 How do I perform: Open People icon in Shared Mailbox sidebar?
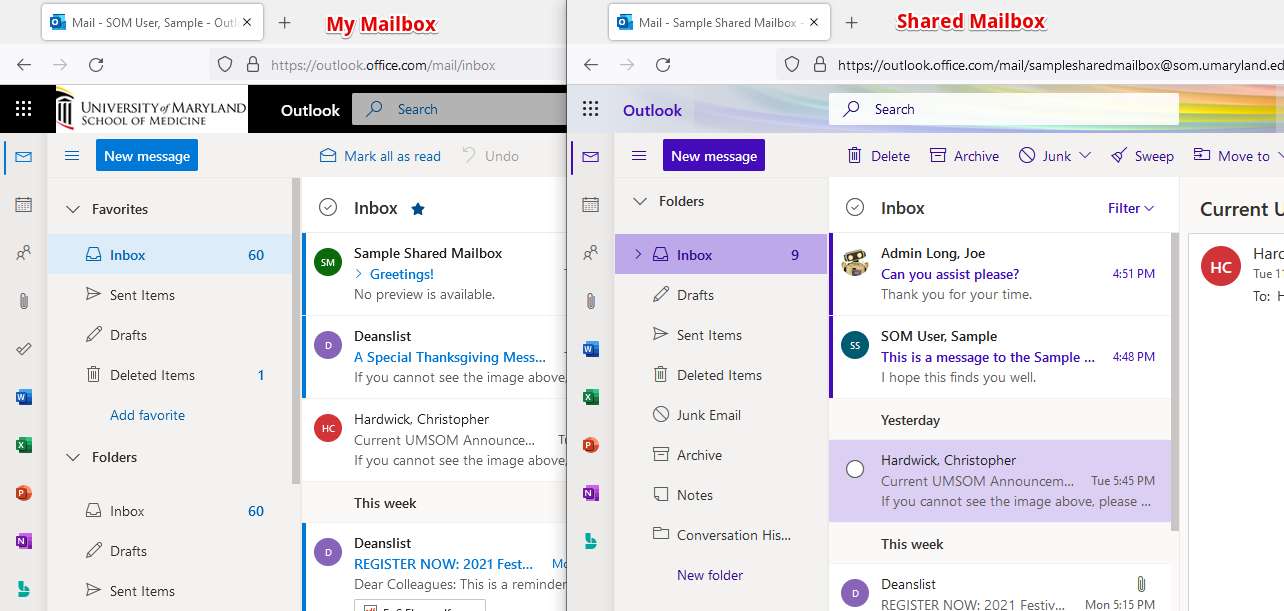click(590, 253)
